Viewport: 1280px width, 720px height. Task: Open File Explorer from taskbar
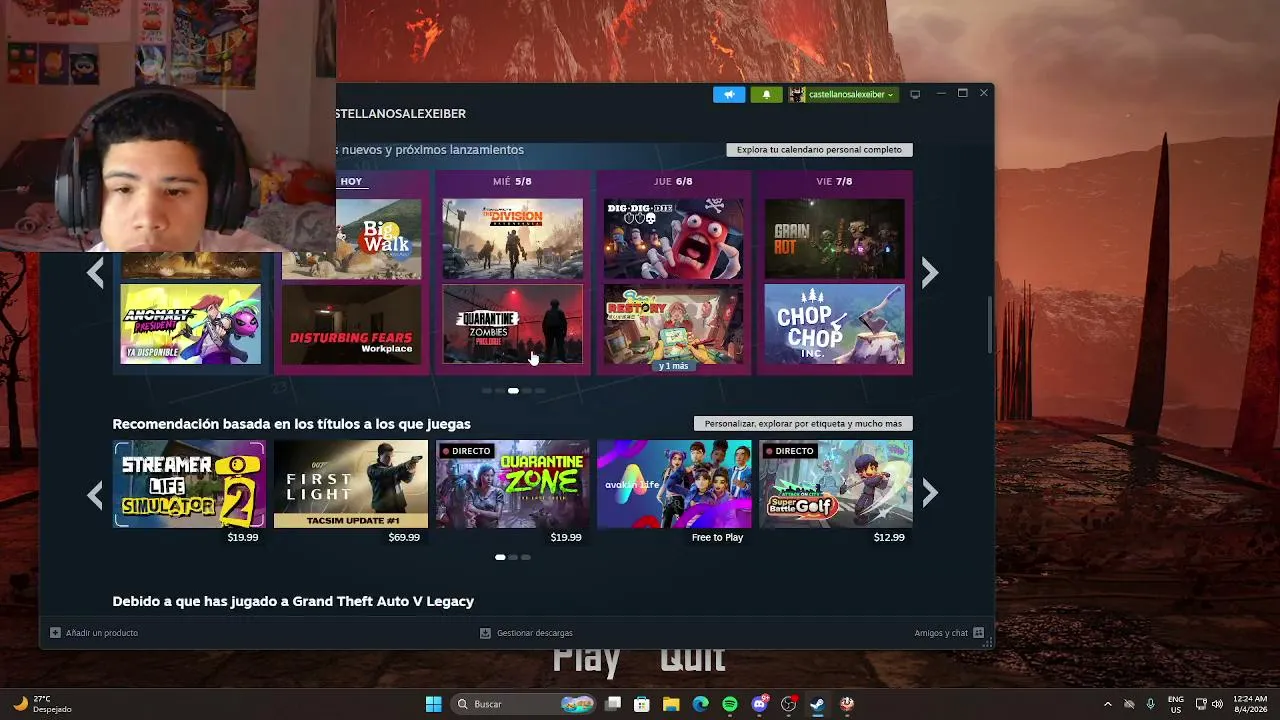tap(671, 704)
